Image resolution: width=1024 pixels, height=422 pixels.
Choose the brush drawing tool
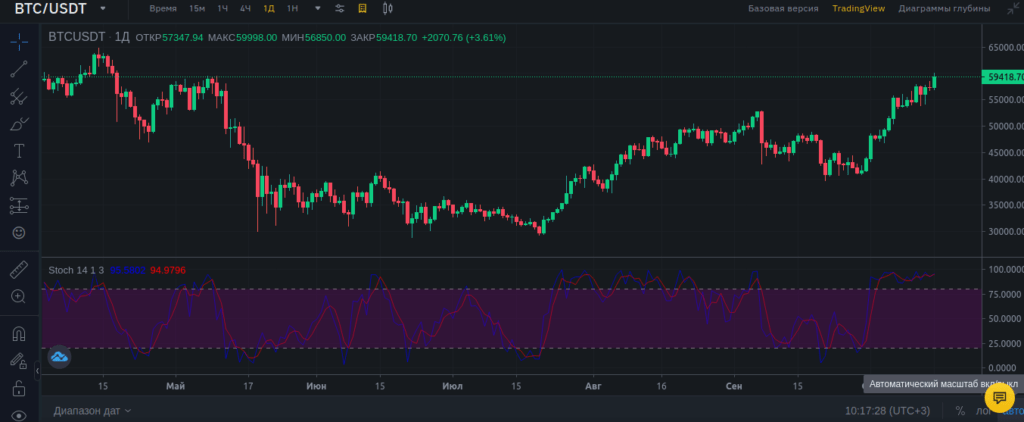pyautogui.click(x=18, y=124)
